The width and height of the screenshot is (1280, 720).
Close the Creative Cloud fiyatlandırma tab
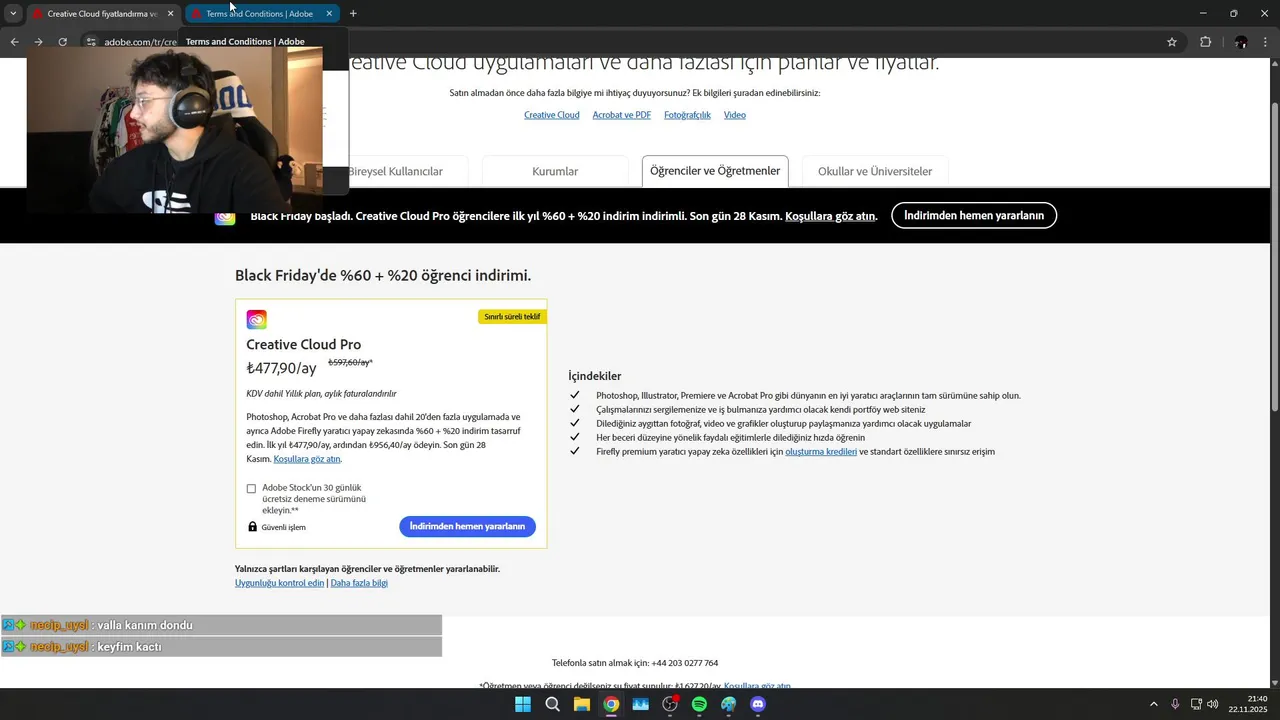[170, 14]
